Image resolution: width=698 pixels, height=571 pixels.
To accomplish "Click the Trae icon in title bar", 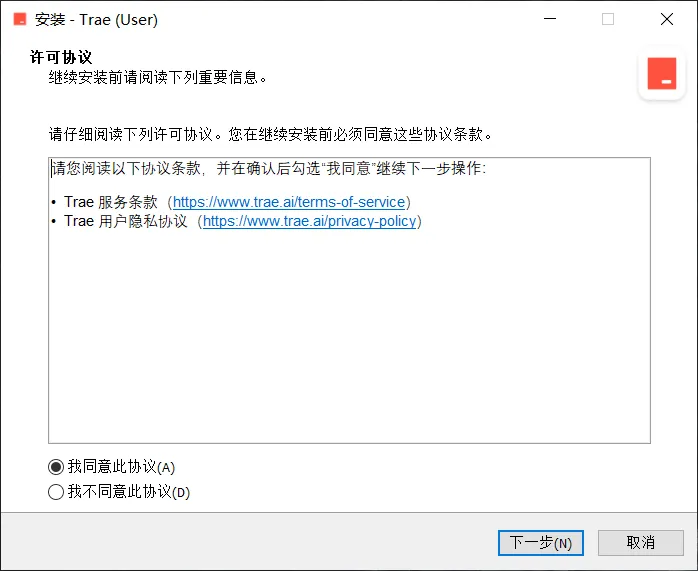I will click(20, 20).
